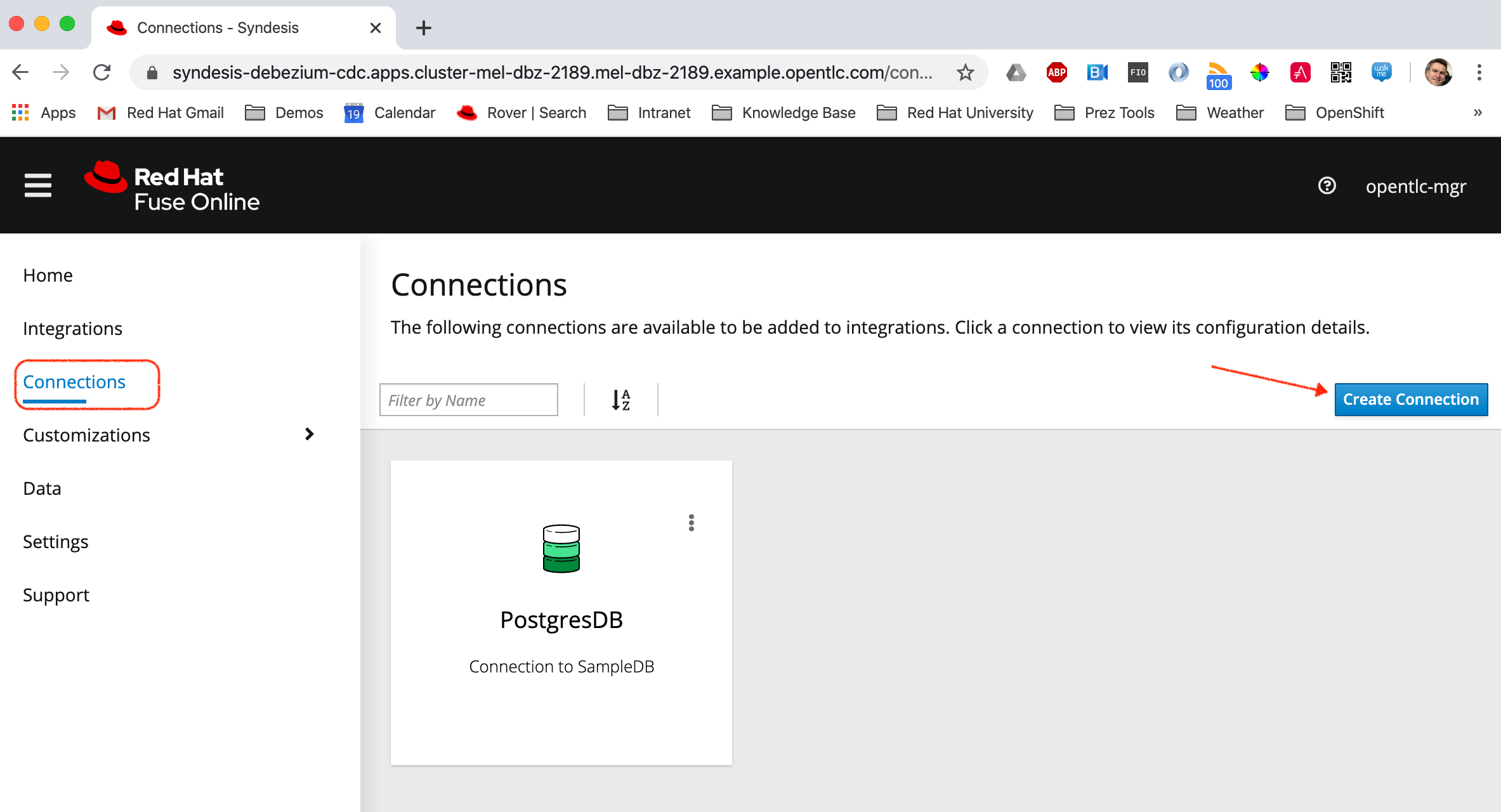Screen dimensions: 1501x812
Task: Open the Knowledge Base bookmark folder
Action: coord(784,113)
